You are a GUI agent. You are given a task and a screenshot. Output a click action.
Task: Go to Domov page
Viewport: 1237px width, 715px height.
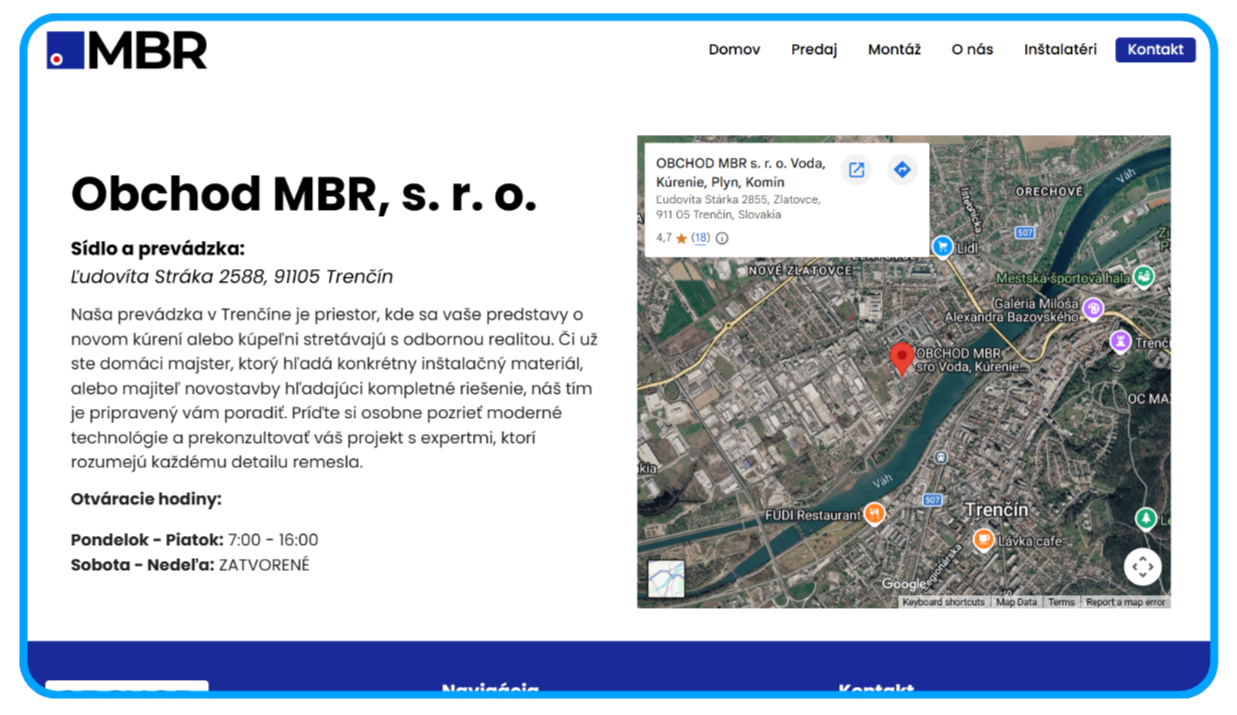(734, 49)
